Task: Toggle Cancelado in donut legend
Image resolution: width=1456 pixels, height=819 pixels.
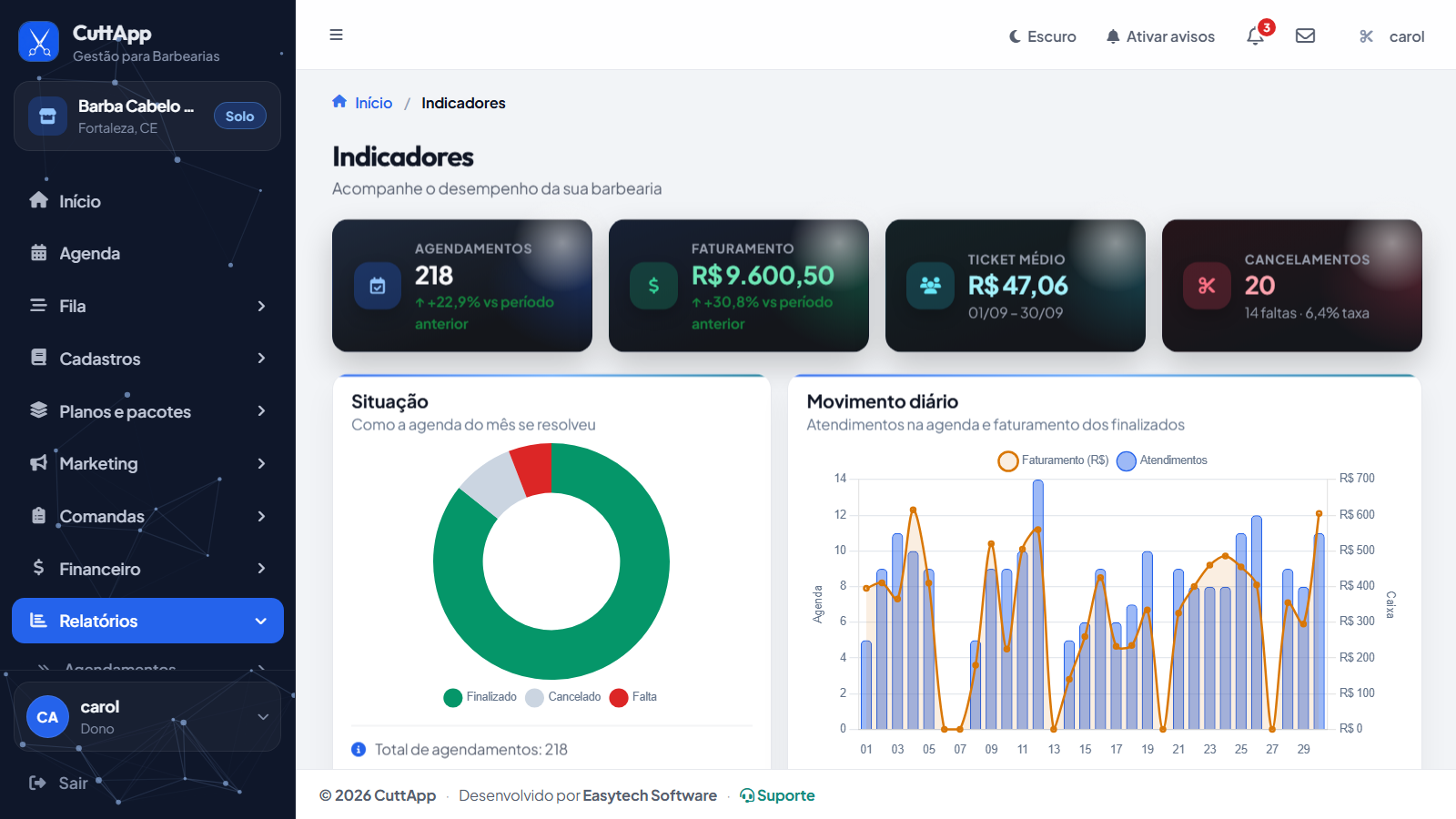Action: point(562,697)
